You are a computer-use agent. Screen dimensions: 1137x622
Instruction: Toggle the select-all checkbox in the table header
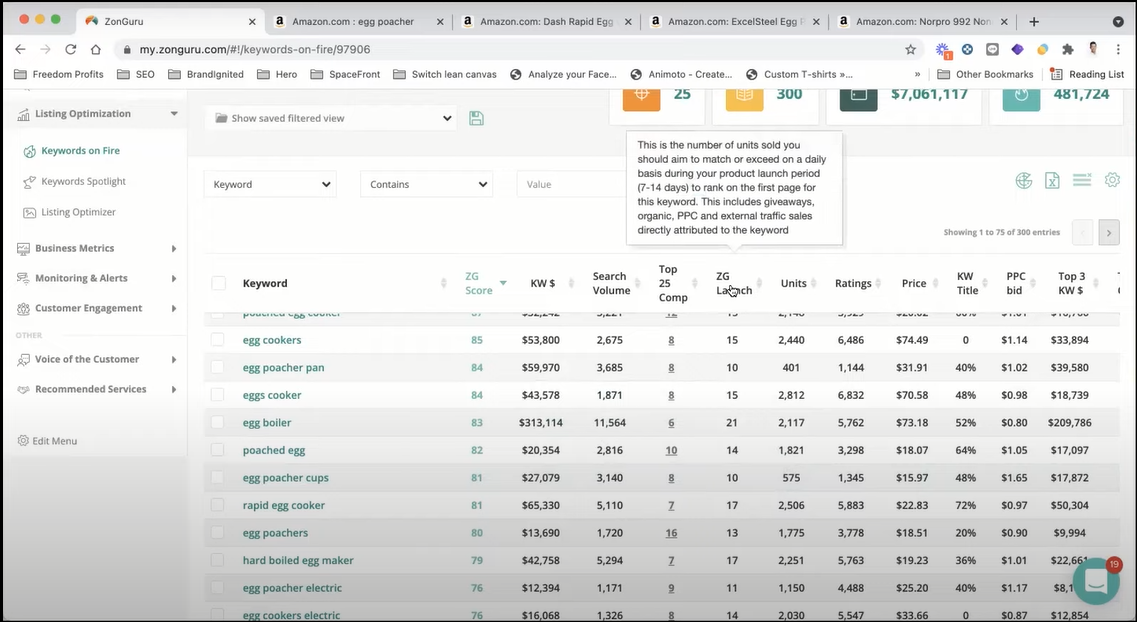click(218, 284)
